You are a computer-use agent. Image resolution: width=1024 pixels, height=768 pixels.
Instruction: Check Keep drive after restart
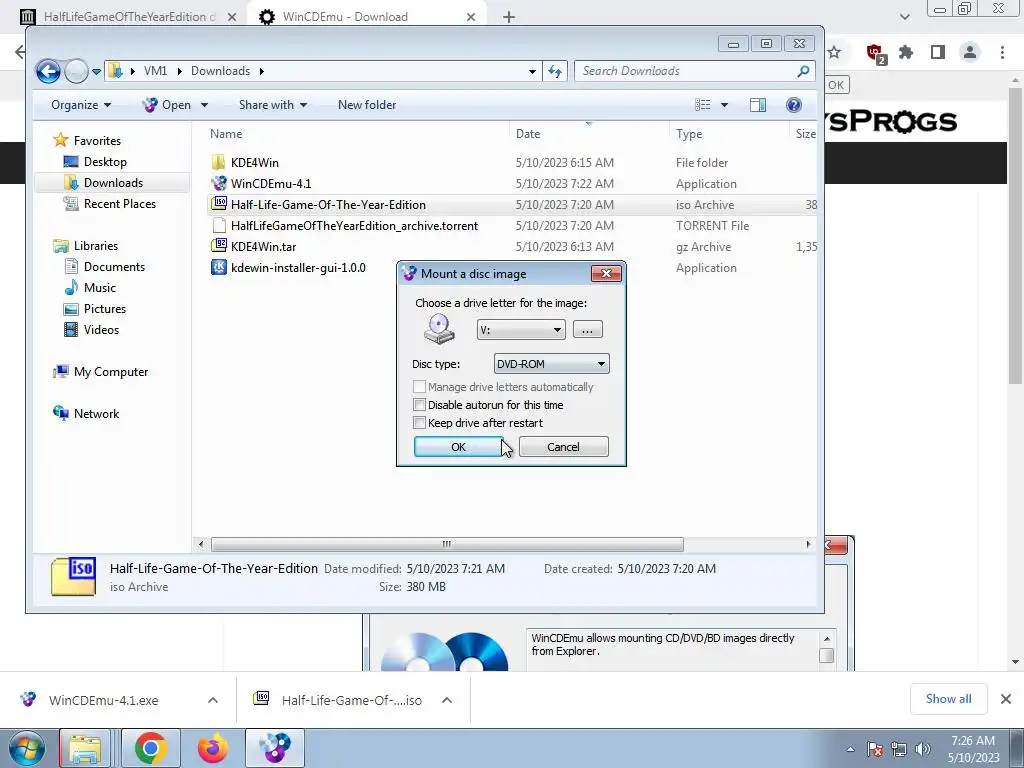[x=419, y=423]
